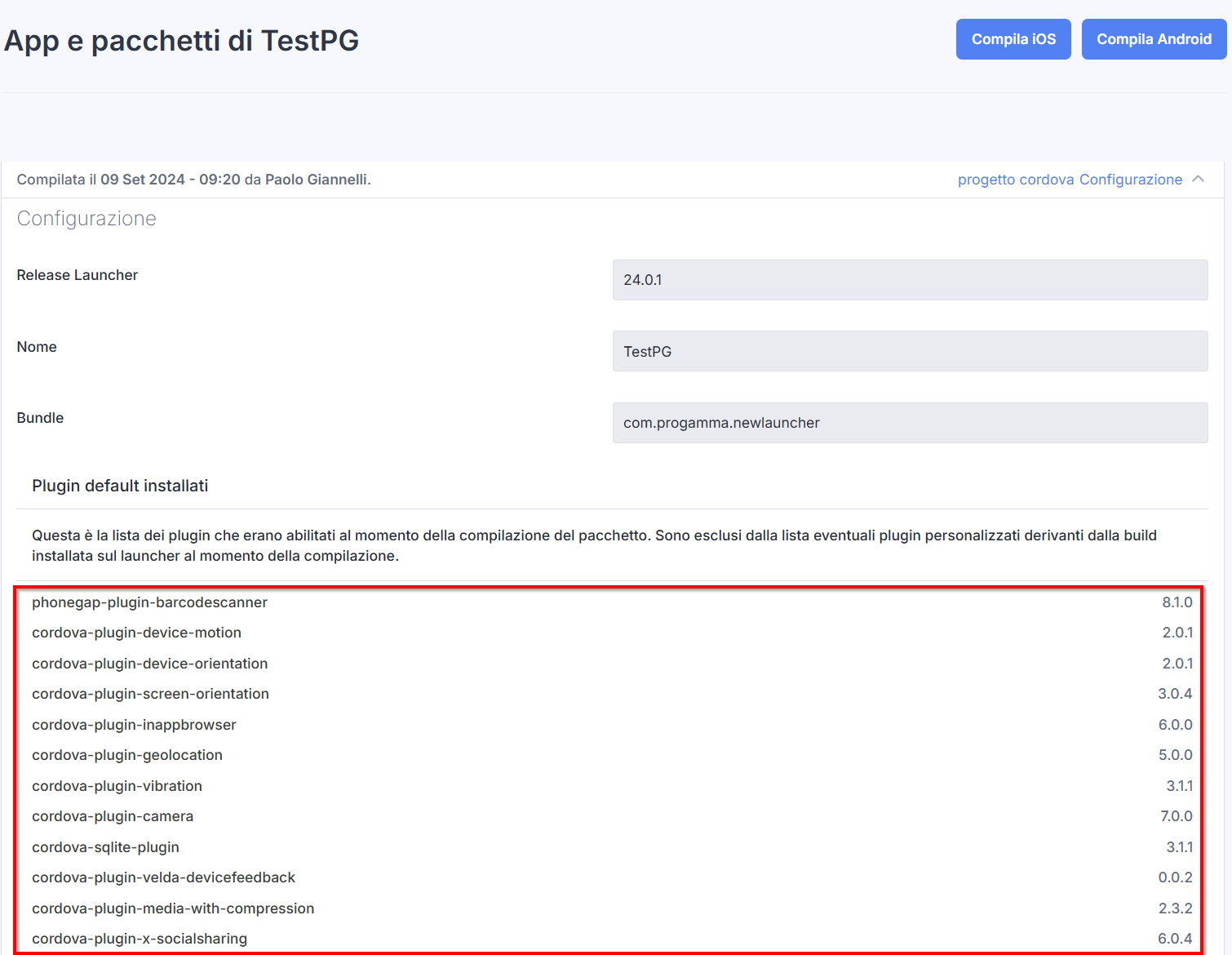1232x955 pixels.
Task: Click the Compila Android button
Action: pyautogui.click(x=1154, y=39)
